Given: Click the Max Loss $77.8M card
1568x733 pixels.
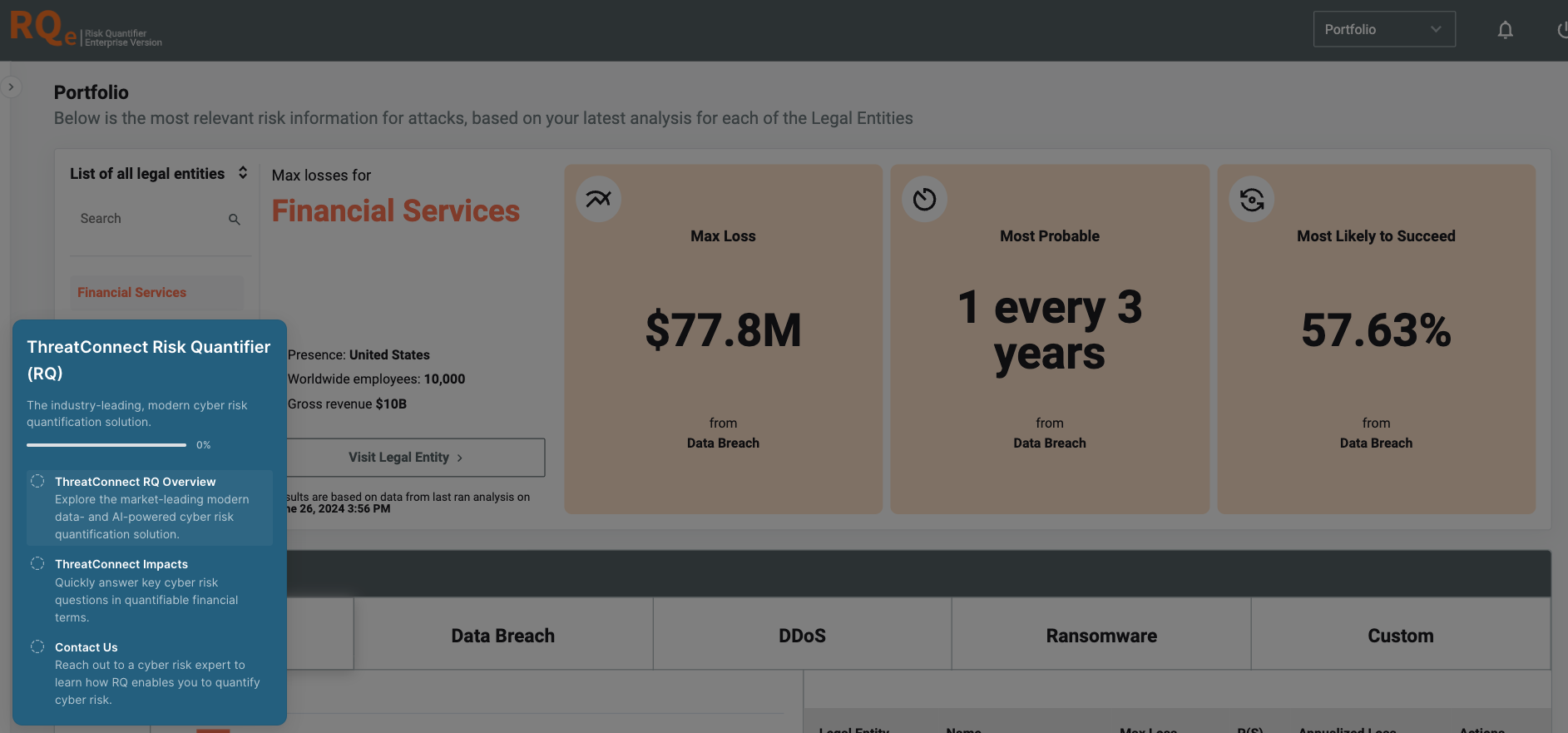Looking at the screenshot, I should [723, 339].
